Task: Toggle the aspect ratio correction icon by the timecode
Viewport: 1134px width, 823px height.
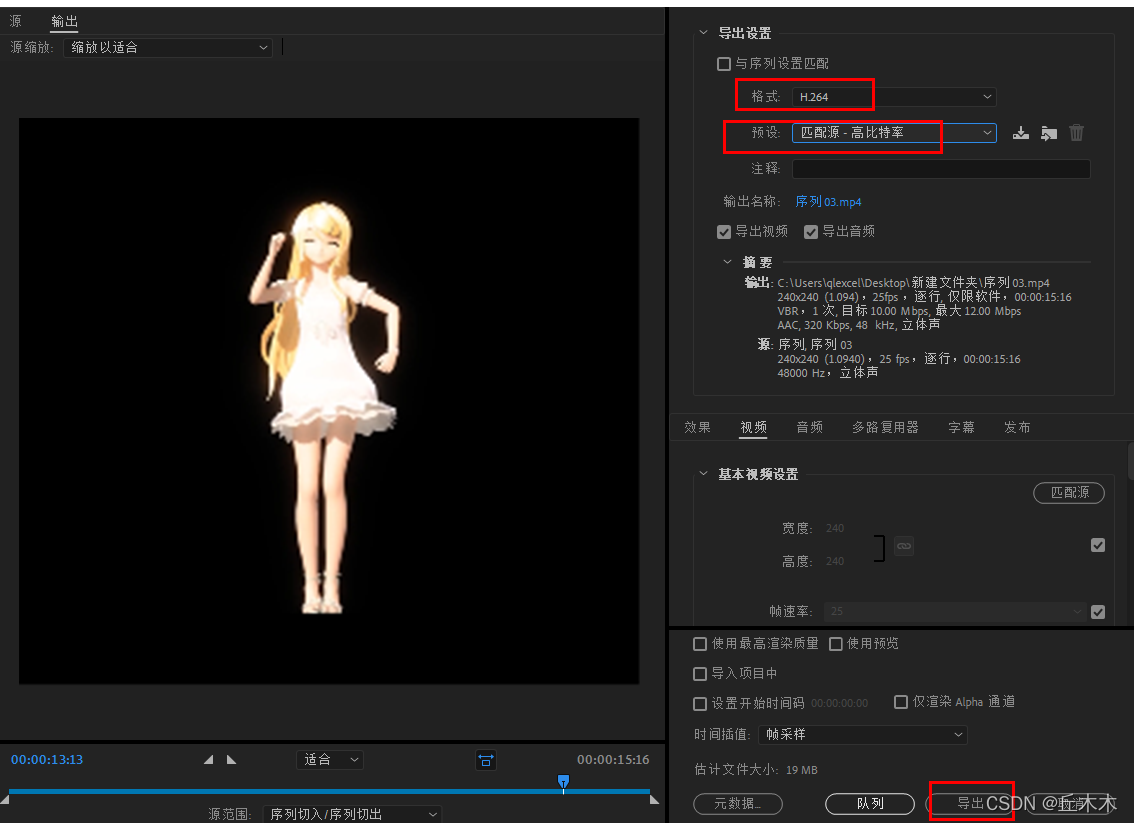Action: coord(486,760)
